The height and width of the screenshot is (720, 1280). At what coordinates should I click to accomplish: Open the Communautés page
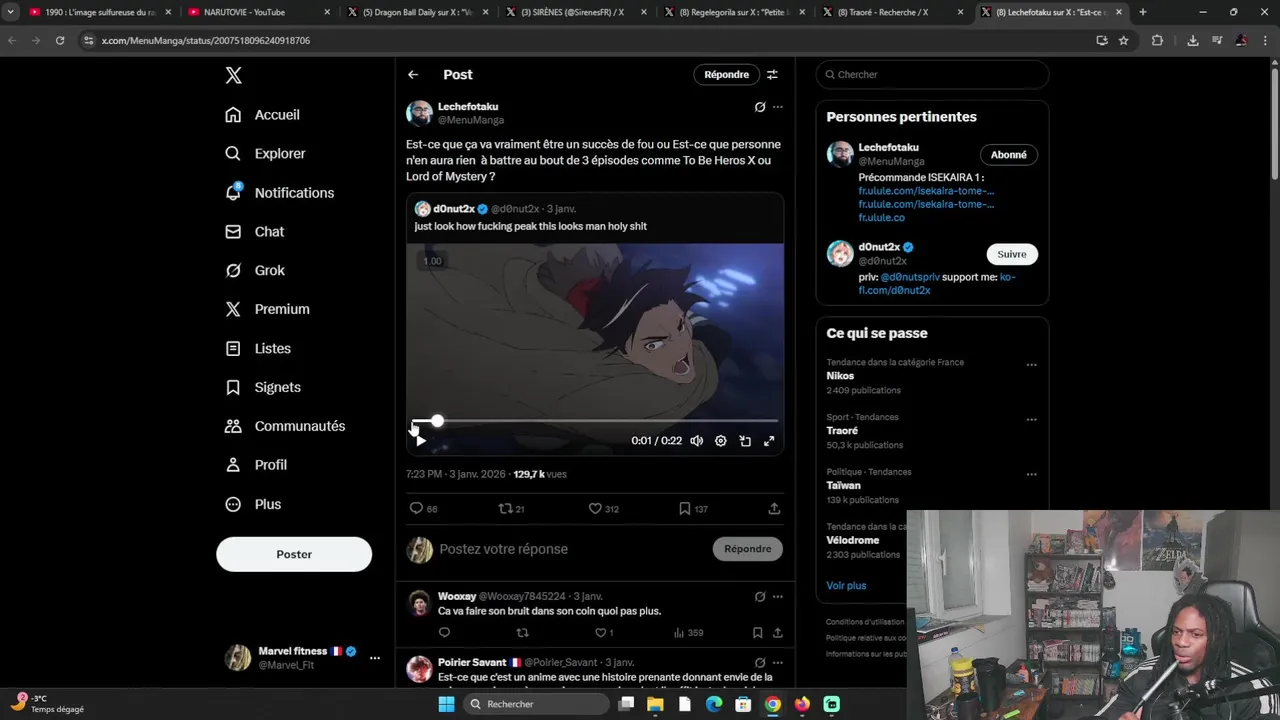click(x=285, y=427)
